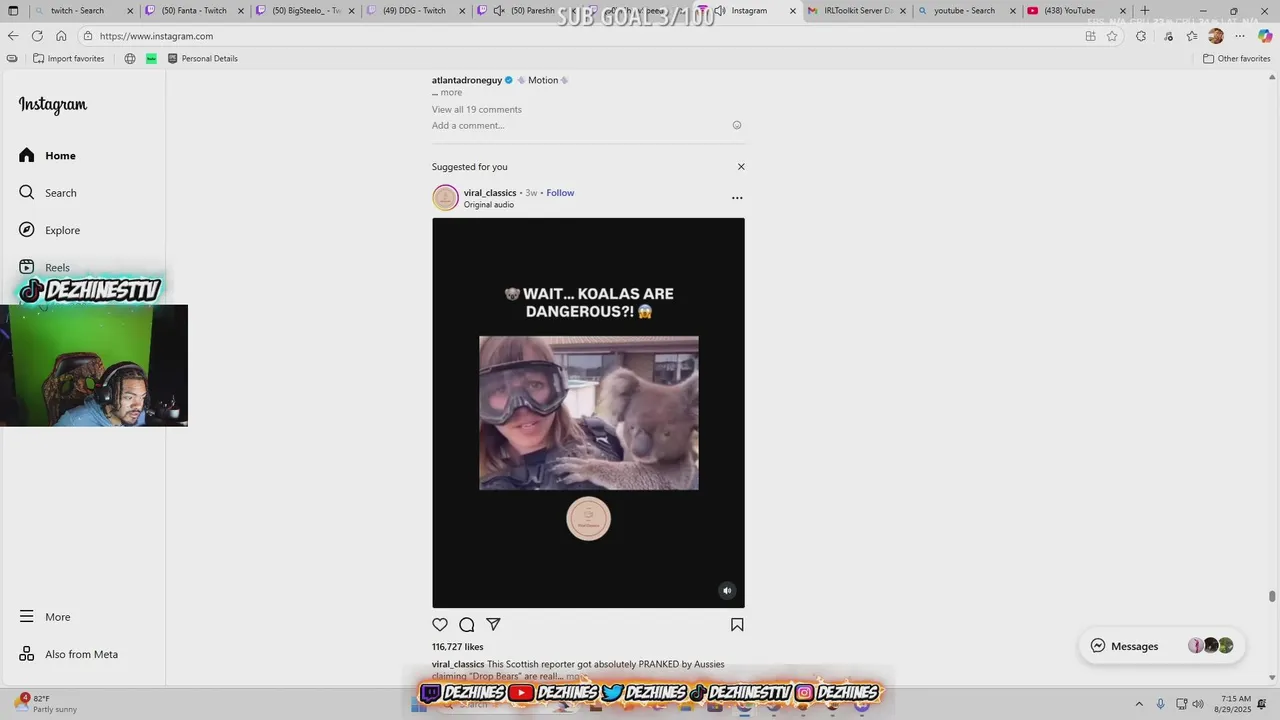
Task: Switch to the DDG - Twitch tab
Action: (x=417, y=11)
